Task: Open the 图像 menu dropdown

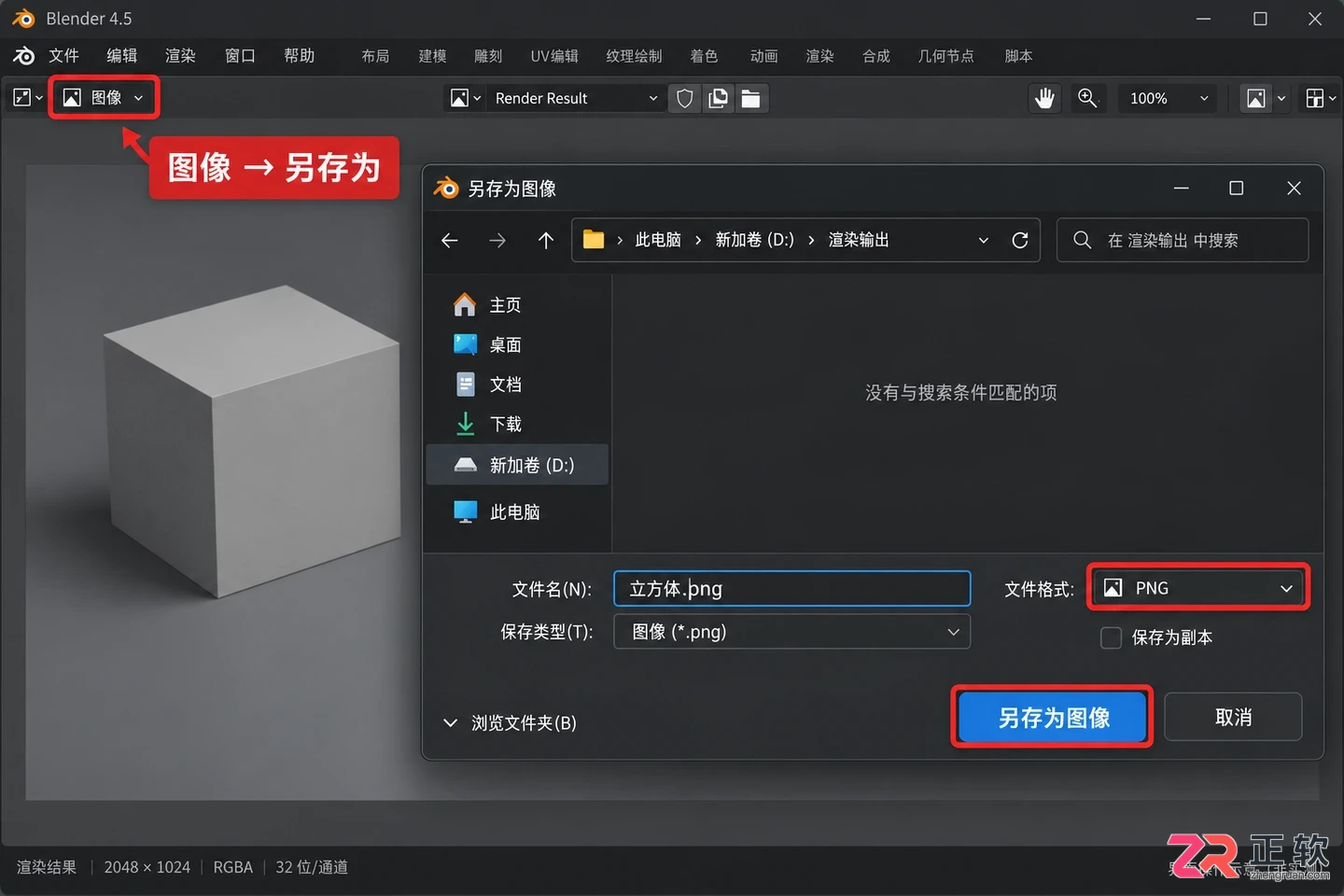Action: [104, 98]
